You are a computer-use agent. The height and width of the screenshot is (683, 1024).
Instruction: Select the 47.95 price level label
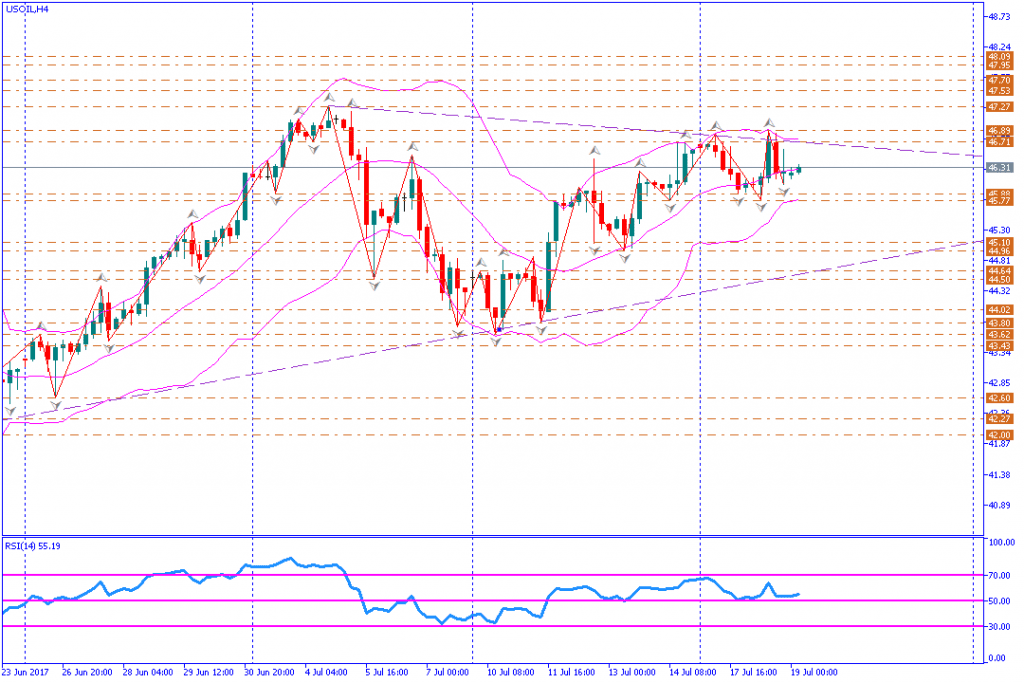pyautogui.click(x=1000, y=65)
